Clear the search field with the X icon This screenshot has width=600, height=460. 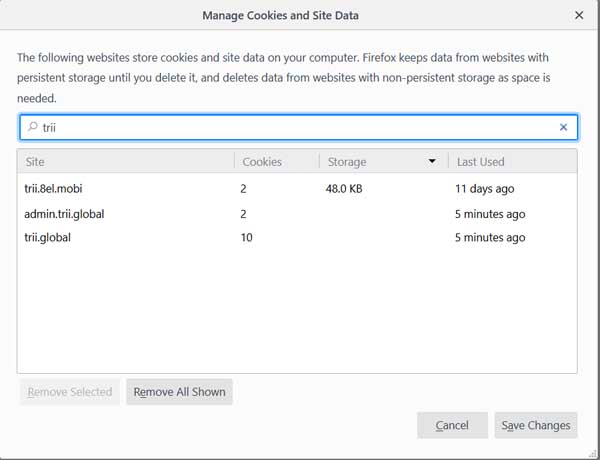563,127
